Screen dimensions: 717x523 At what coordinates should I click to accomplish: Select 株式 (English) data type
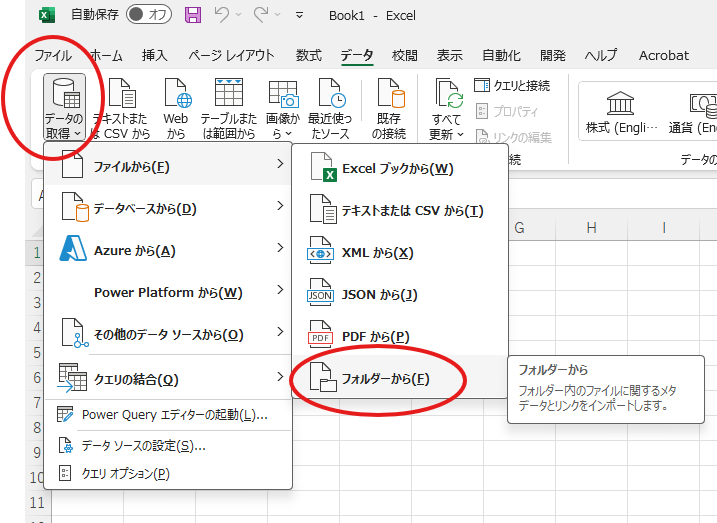(621, 111)
